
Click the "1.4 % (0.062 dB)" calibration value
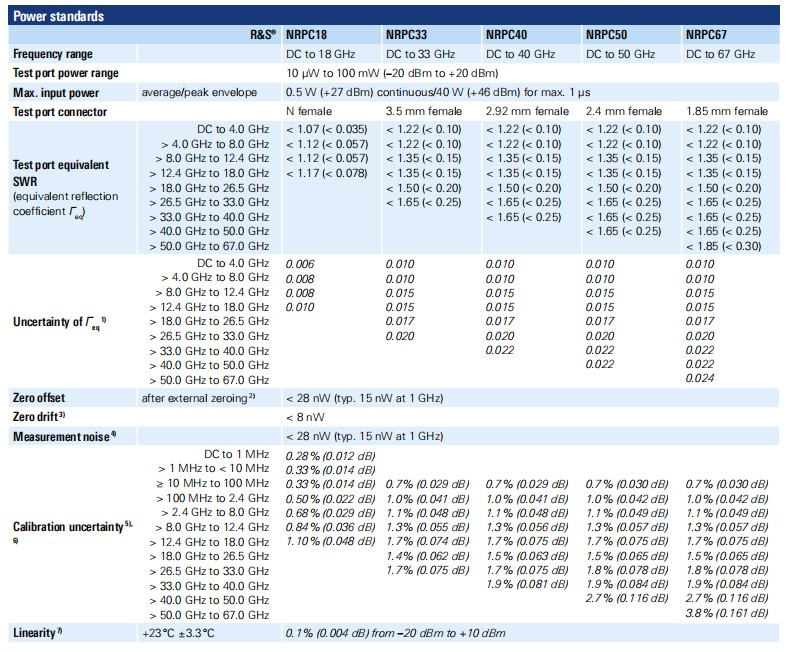pyautogui.click(x=428, y=556)
